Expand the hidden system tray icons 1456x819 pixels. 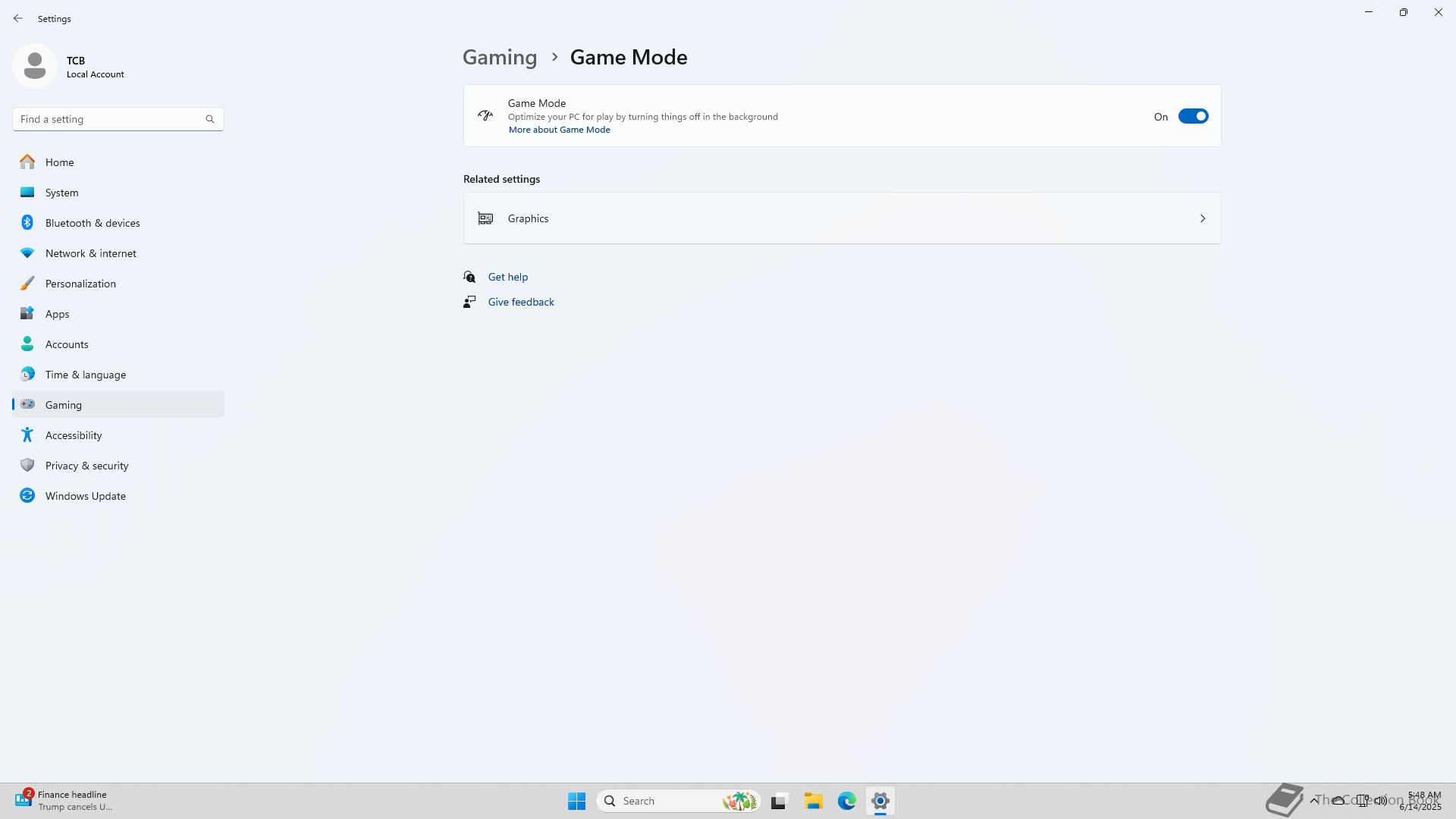(1313, 800)
